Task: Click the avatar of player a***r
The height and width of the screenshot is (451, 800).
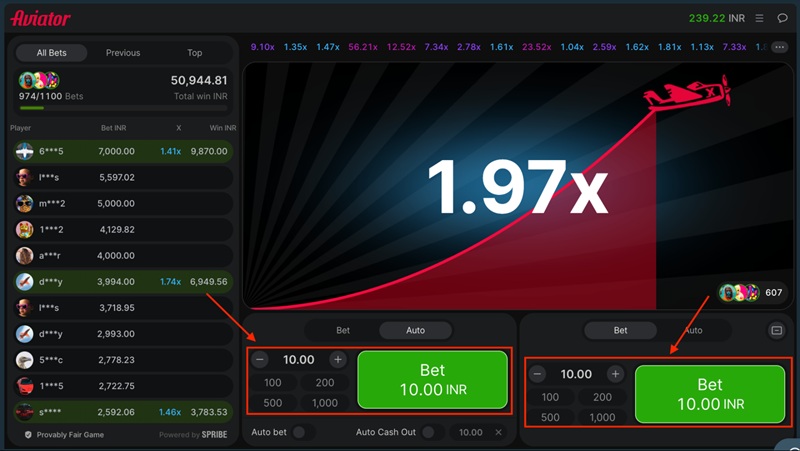Action: pos(24,256)
